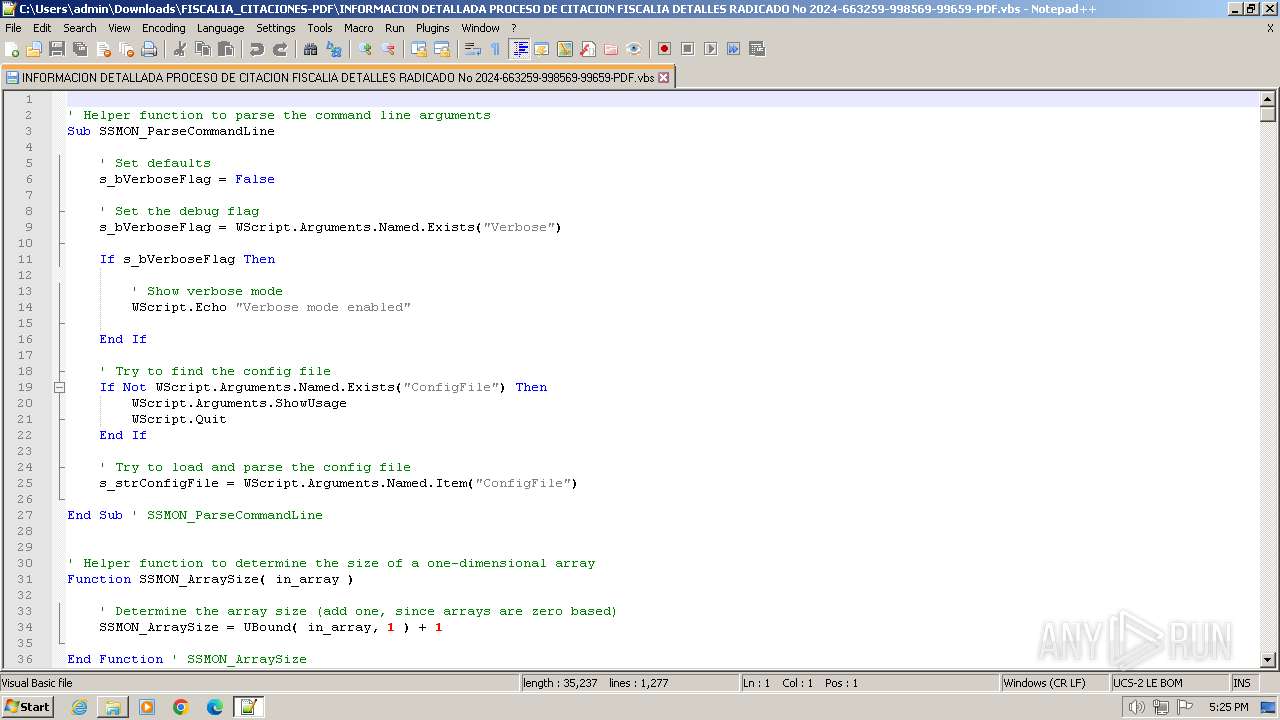This screenshot has width=1280, height=720.
Task: Print the document using toolbar icon
Action: click(x=149, y=49)
